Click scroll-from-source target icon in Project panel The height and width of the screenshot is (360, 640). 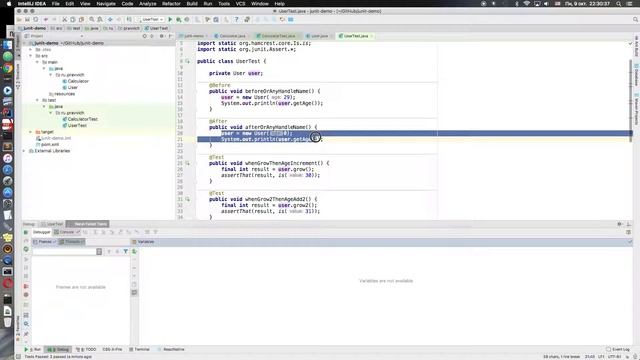click(144, 36)
